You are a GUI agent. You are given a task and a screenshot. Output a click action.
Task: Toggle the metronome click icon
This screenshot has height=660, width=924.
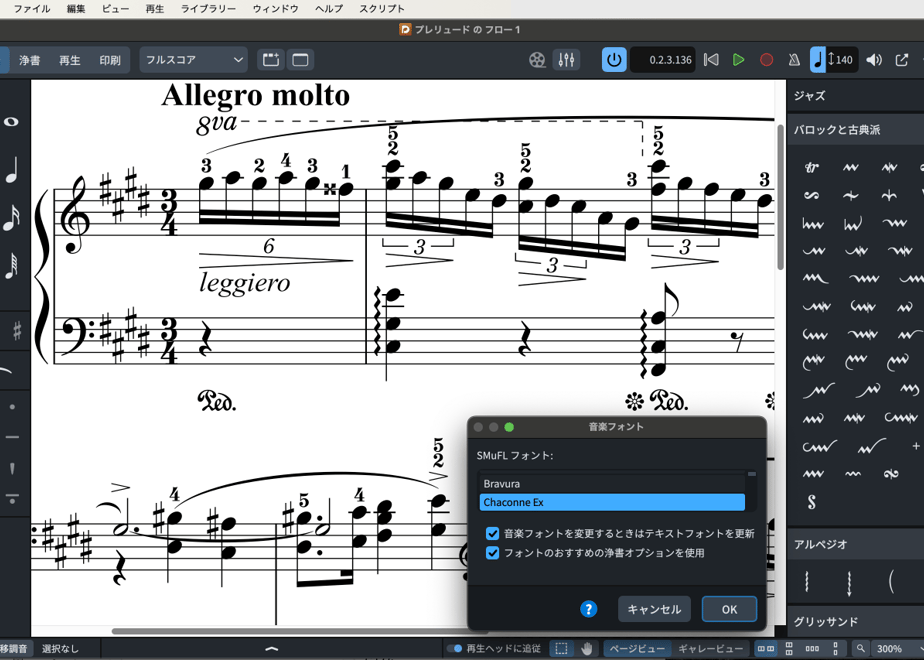pyautogui.click(x=794, y=60)
